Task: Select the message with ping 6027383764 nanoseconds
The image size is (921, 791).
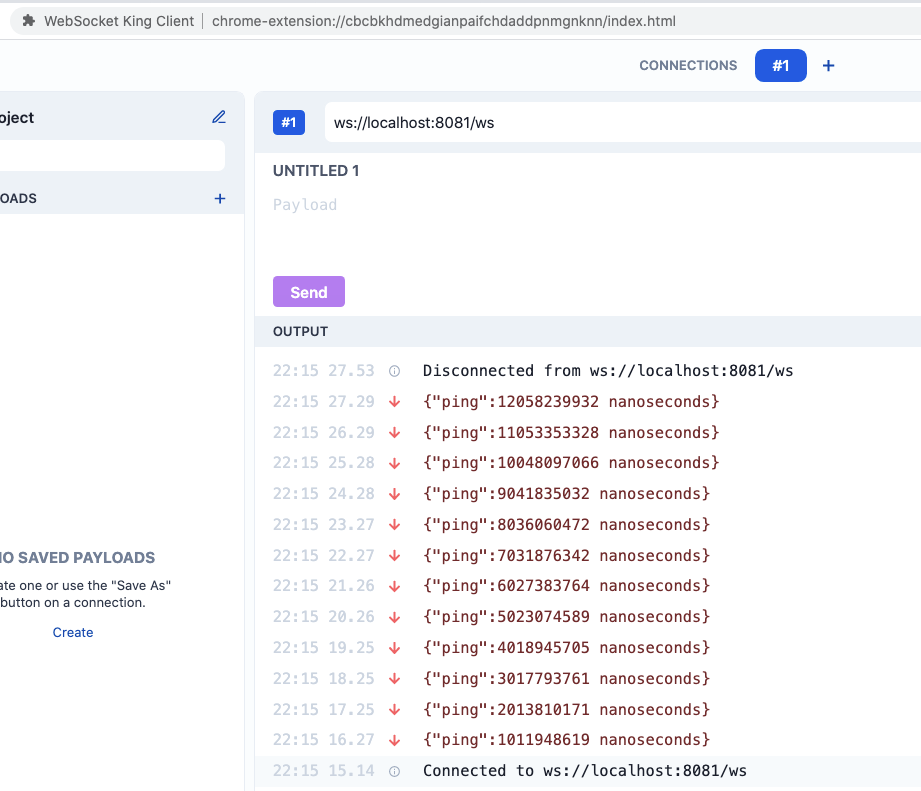Action: (566, 586)
